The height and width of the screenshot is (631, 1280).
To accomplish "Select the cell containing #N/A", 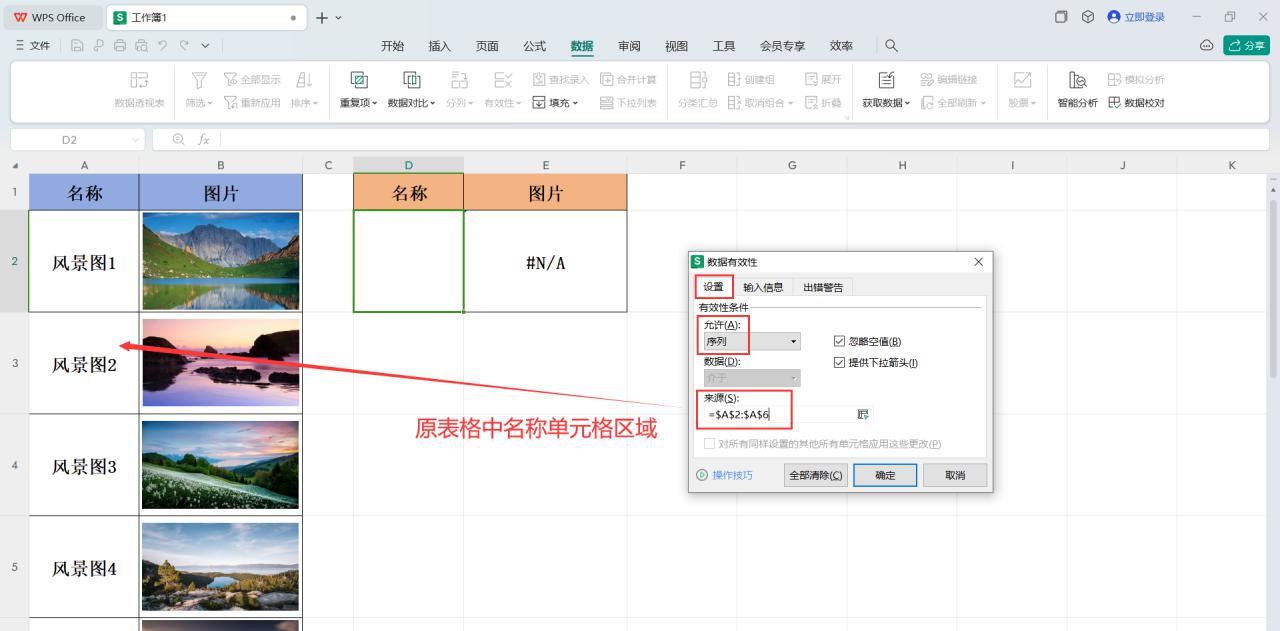I will pyautogui.click(x=546, y=261).
